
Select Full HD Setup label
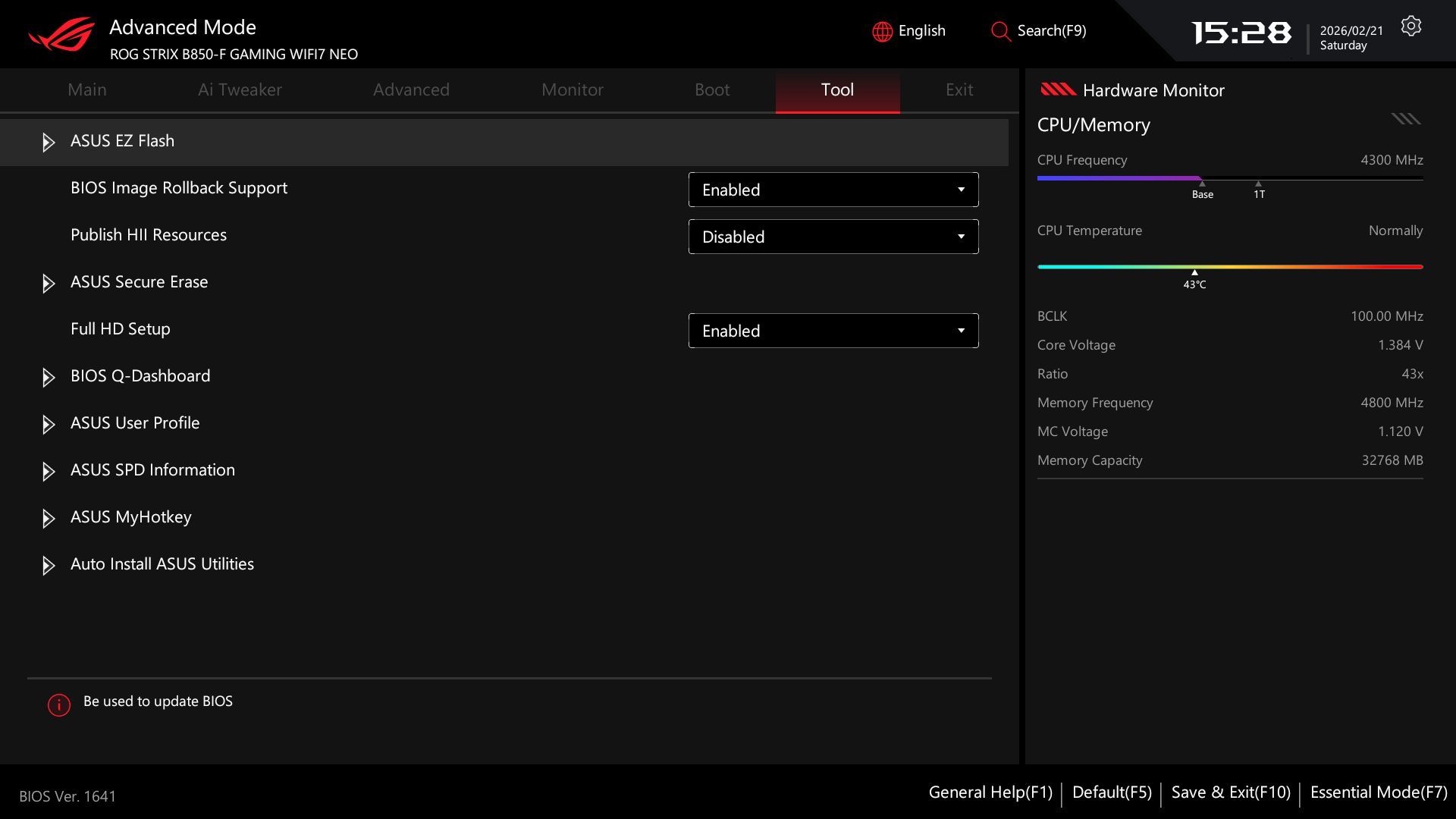(121, 329)
